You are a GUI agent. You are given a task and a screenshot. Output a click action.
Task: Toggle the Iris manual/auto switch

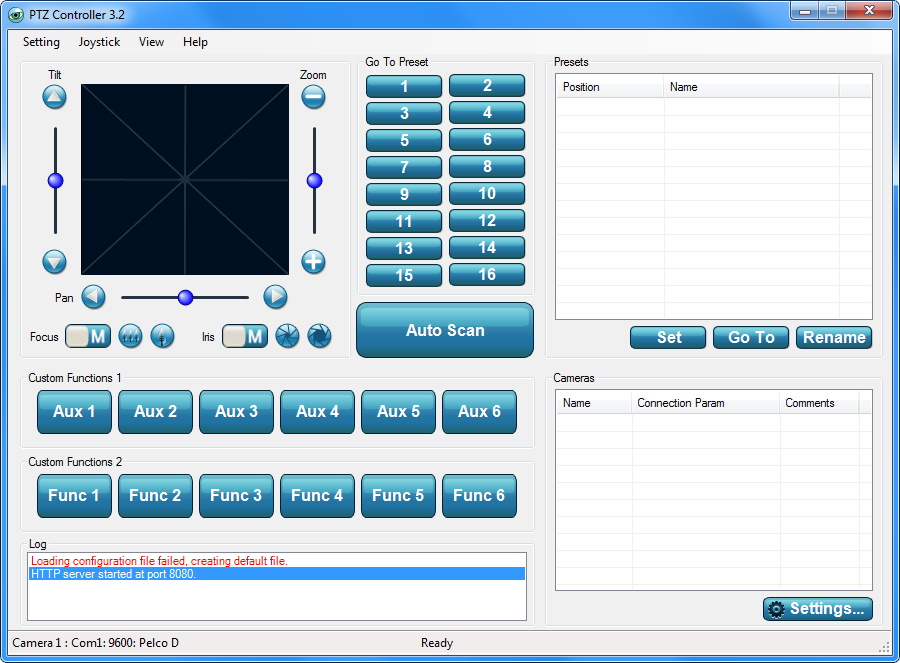point(245,336)
